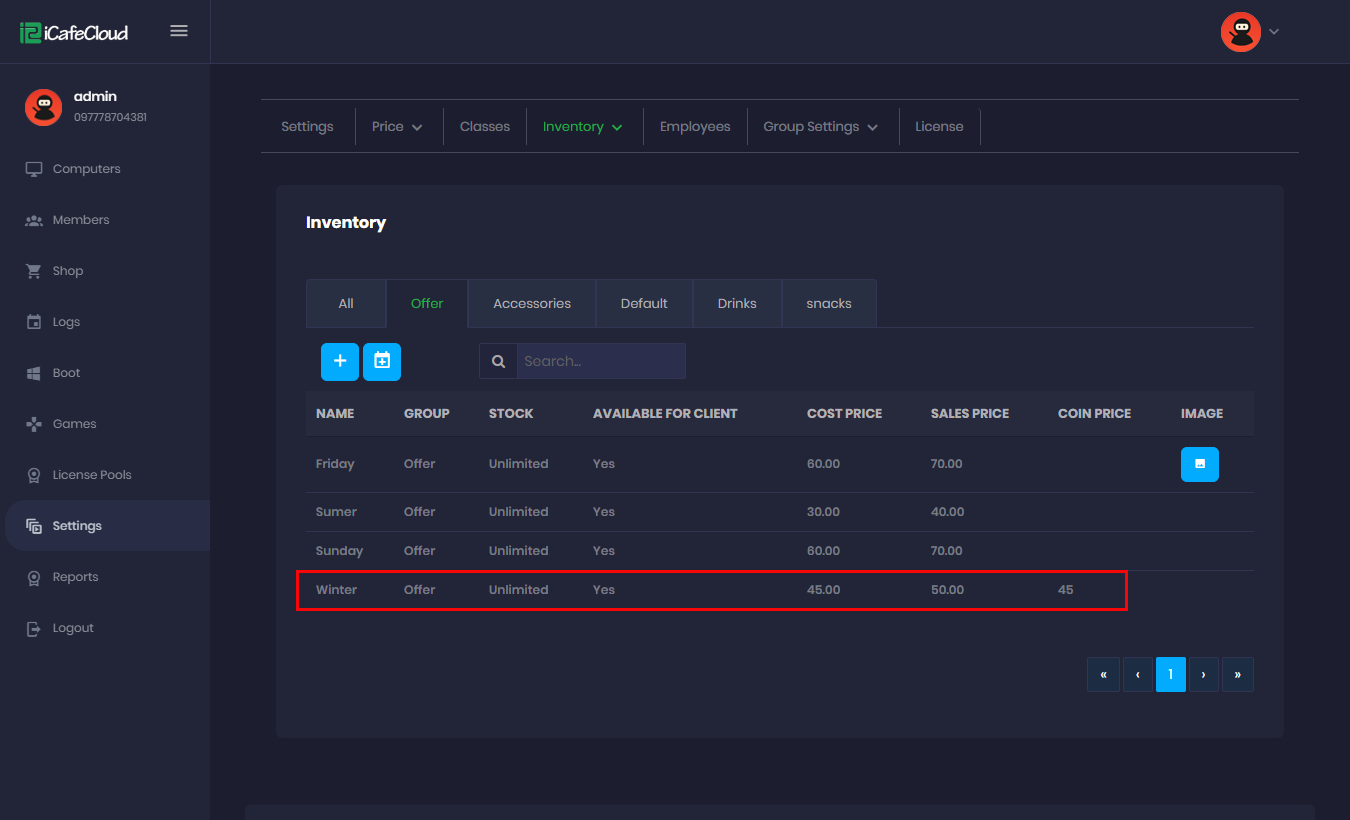Switch to the Drinks inventory tab
The image size is (1350, 820).
pyautogui.click(x=737, y=303)
